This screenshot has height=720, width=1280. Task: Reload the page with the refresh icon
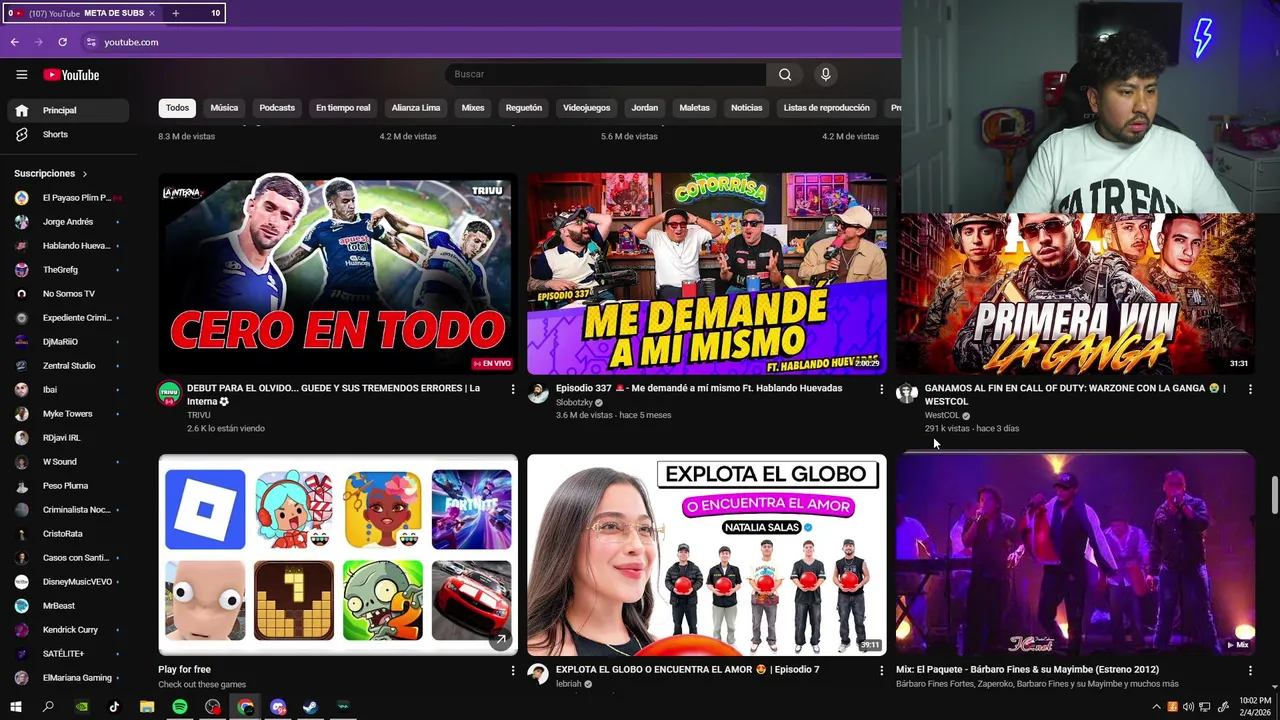(62, 42)
